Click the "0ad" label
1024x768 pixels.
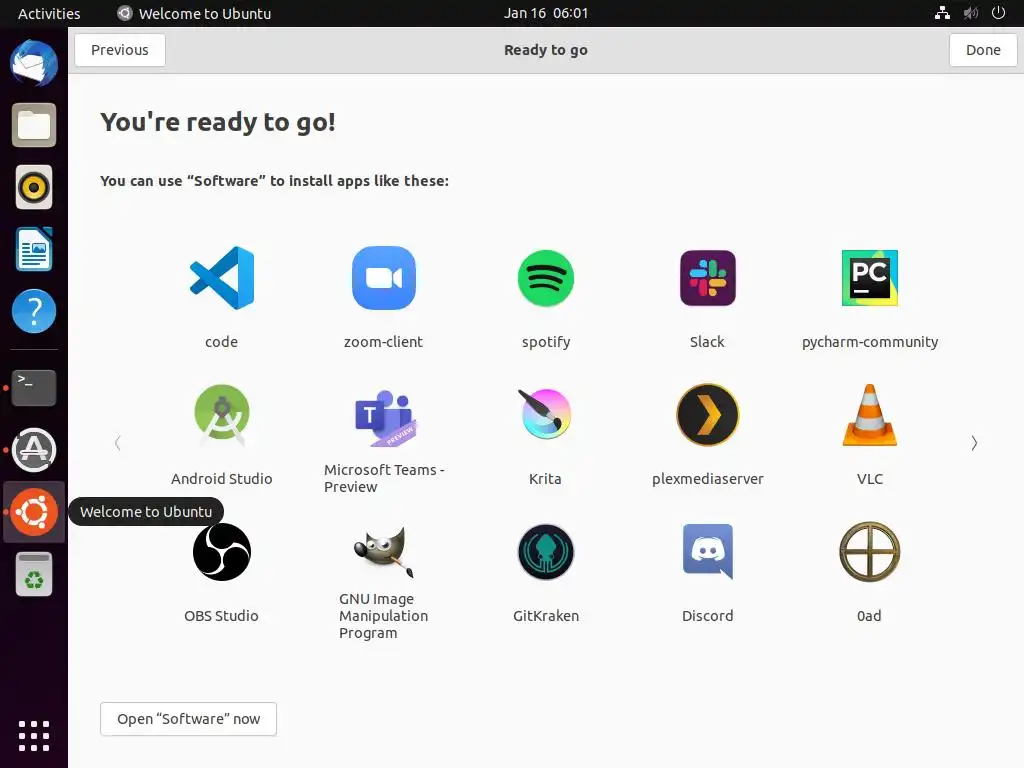coord(869,616)
